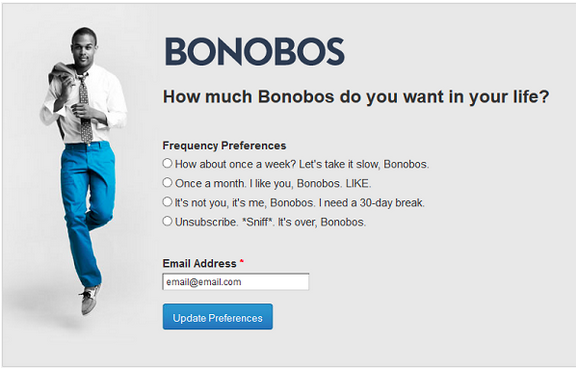The height and width of the screenshot is (374, 581).
Task: Click the "I like you, Bonobos. LIKE." label
Action: [x=310, y=183]
